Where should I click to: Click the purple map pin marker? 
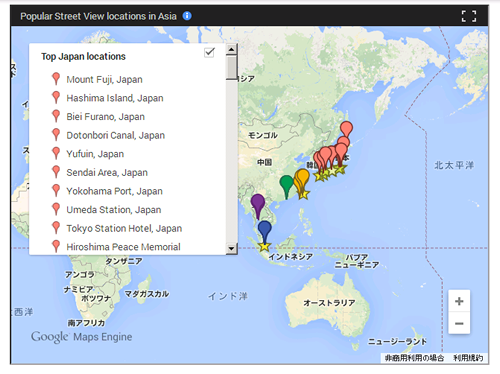[x=258, y=206]
